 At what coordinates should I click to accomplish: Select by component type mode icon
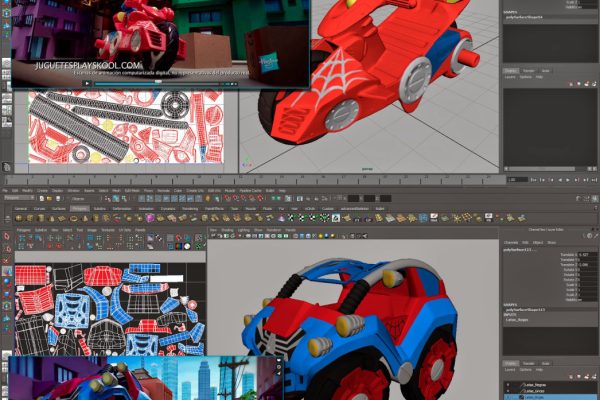[x=124, y=198]
